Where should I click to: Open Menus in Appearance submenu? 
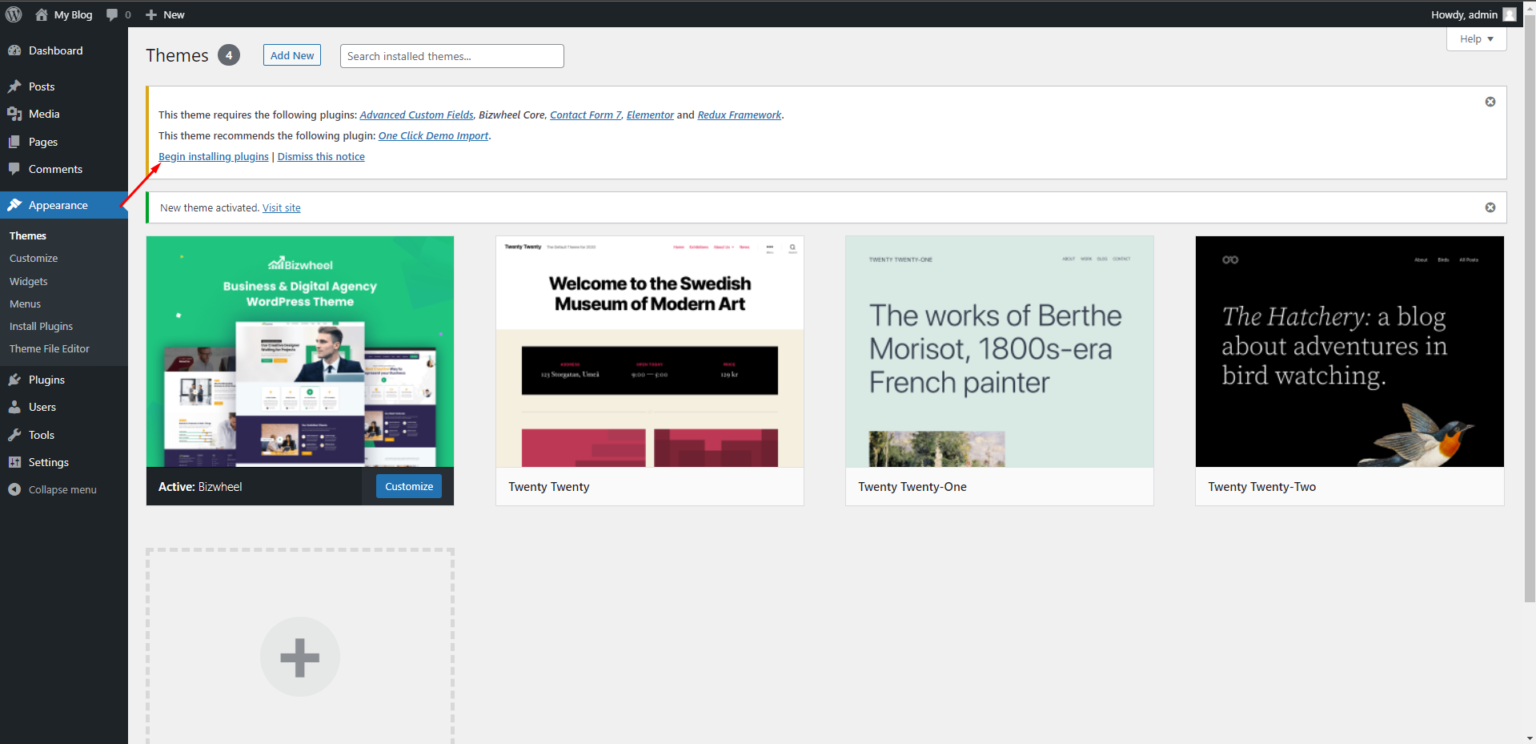pos(25,304)
